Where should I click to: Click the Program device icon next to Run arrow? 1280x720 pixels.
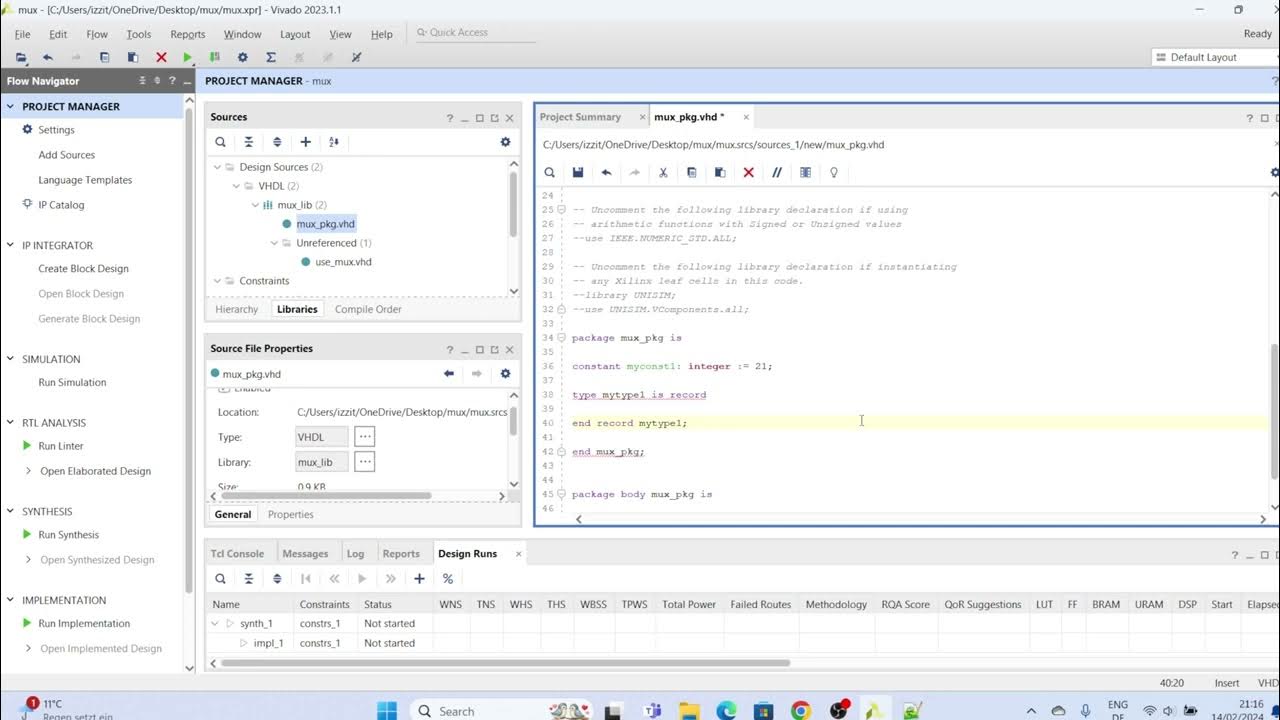(x=214, y=57)
